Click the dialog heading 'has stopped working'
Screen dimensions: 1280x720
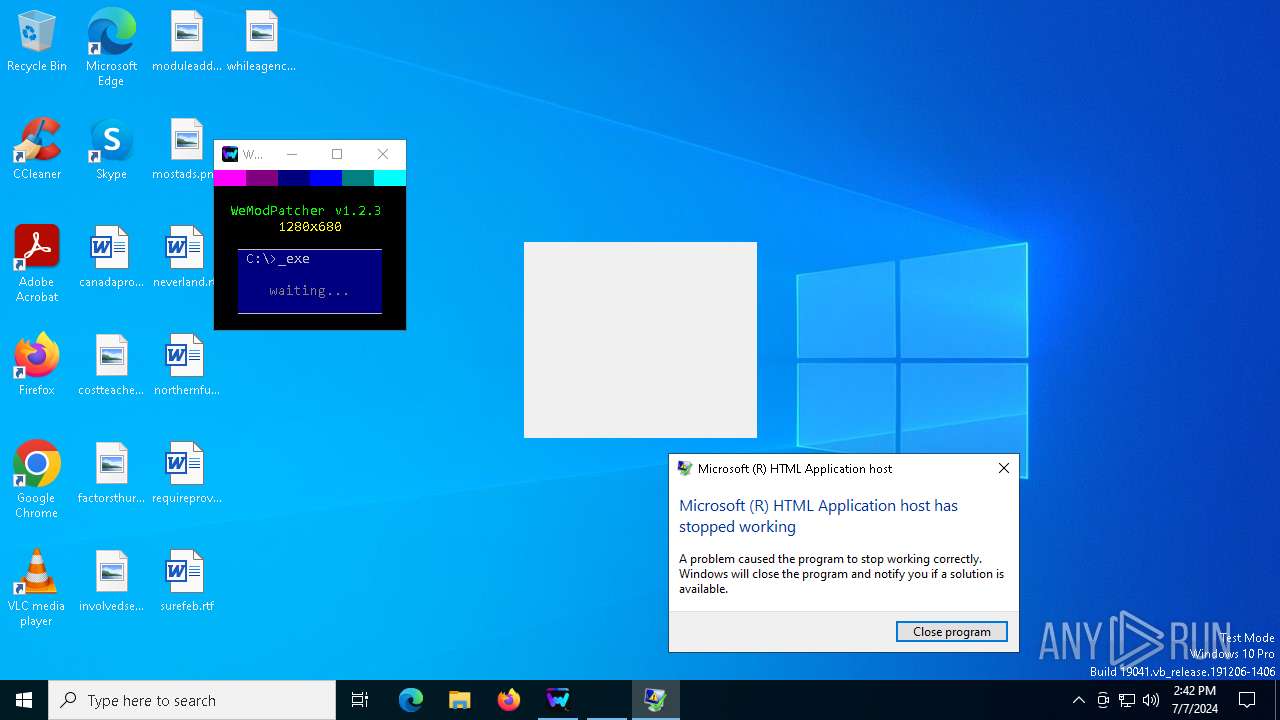click(819, 516)
